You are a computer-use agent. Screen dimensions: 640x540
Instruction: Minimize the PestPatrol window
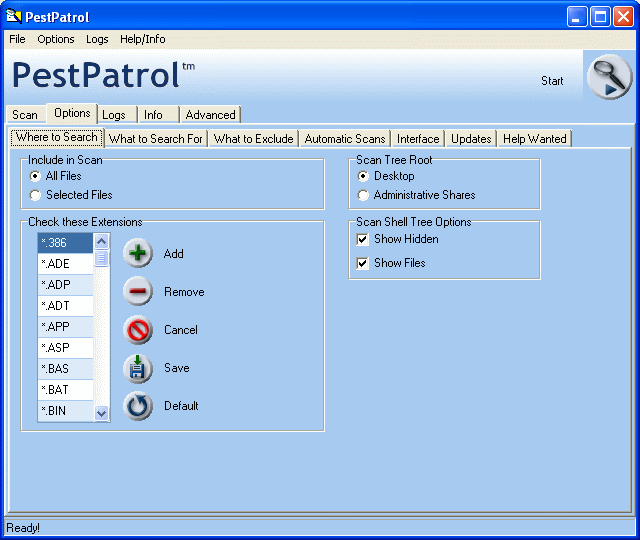pos(577,17)
